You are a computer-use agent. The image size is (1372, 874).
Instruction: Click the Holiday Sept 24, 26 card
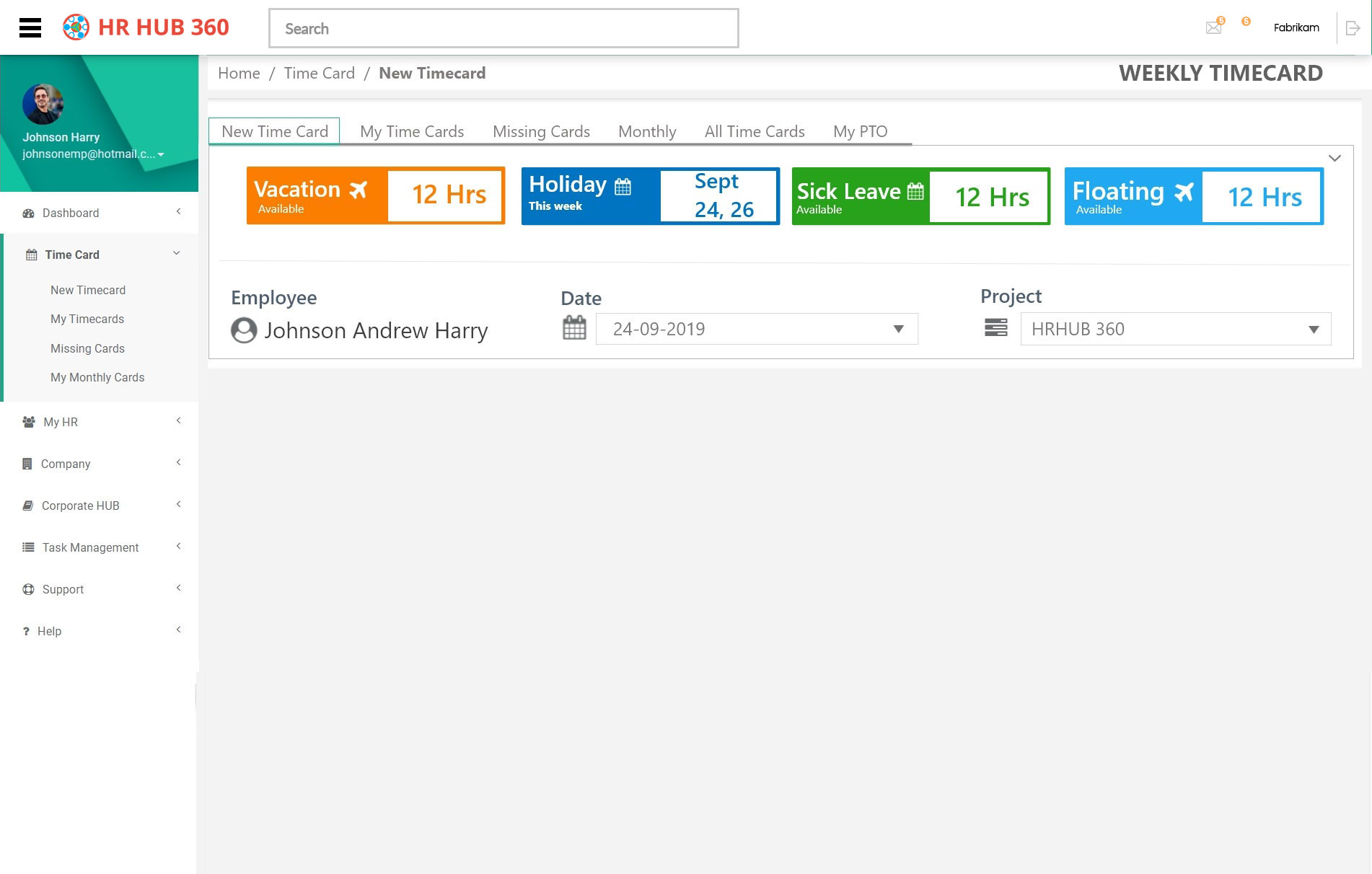click(651, 195)
